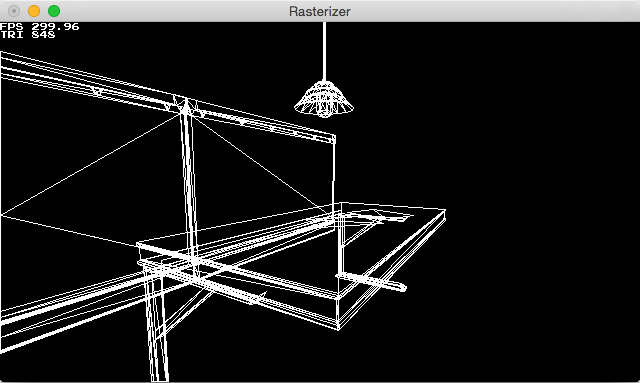Viewport: 640px width, 383px height.
Task: Click the yellow minimize window button
Action: click(x=34, y=11)
